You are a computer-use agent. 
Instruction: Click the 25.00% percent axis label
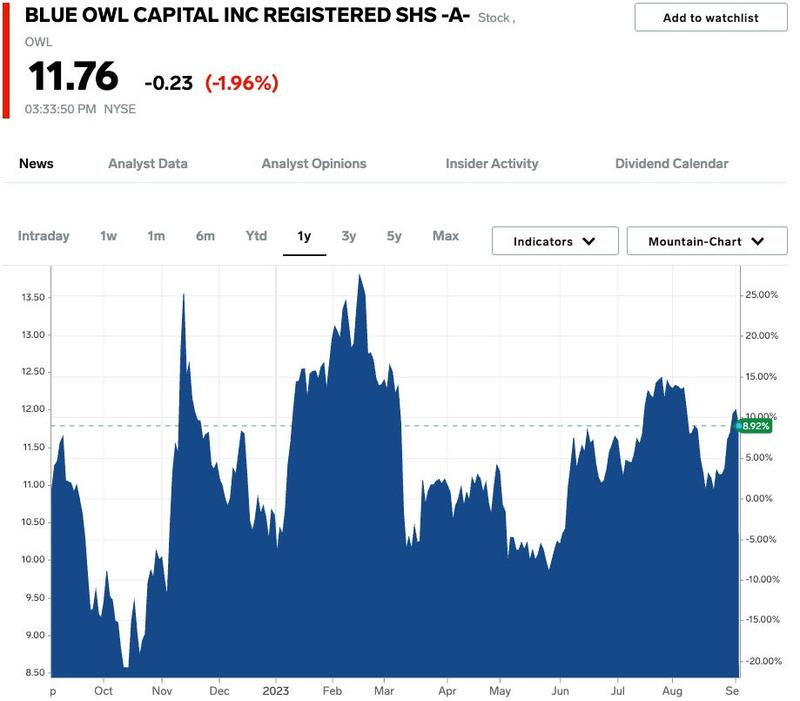pos(761,295)
